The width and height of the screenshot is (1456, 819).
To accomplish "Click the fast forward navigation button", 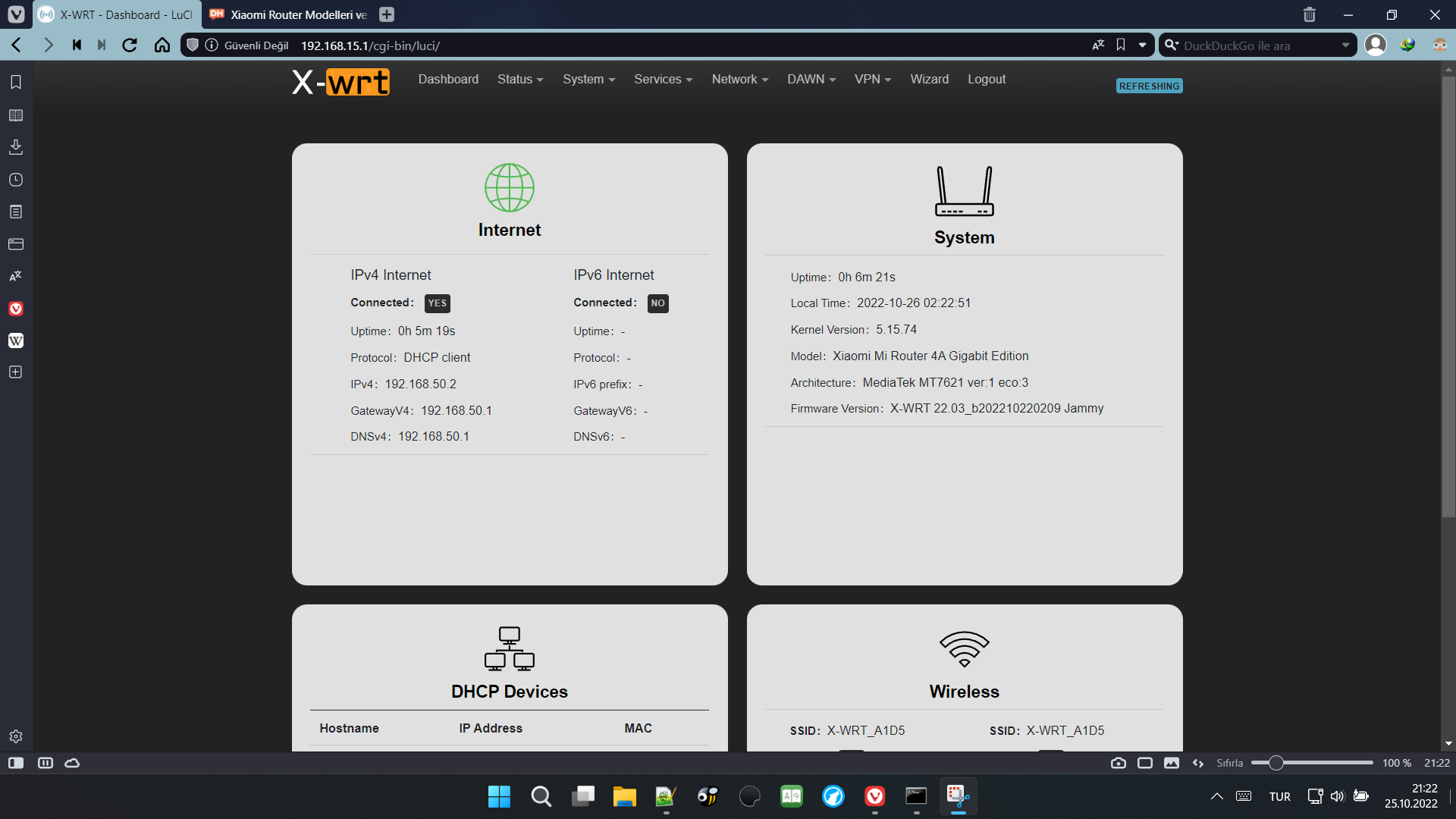I will [x=102, y=45].
